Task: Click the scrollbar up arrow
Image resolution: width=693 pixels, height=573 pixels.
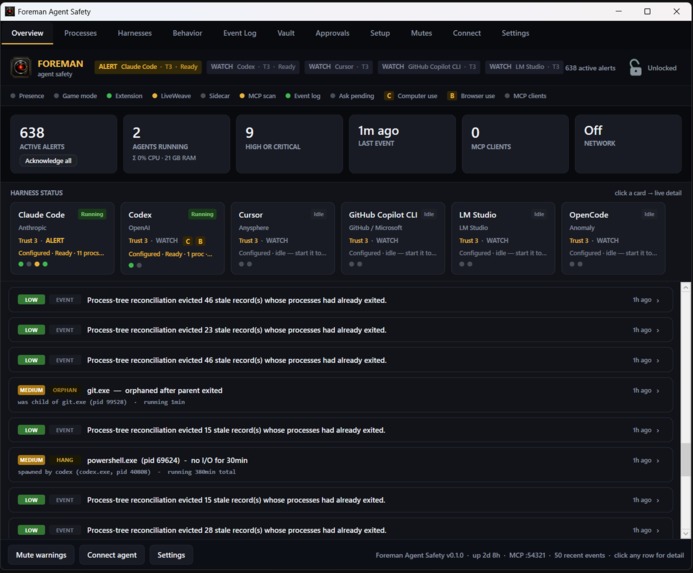Action: 685,287
